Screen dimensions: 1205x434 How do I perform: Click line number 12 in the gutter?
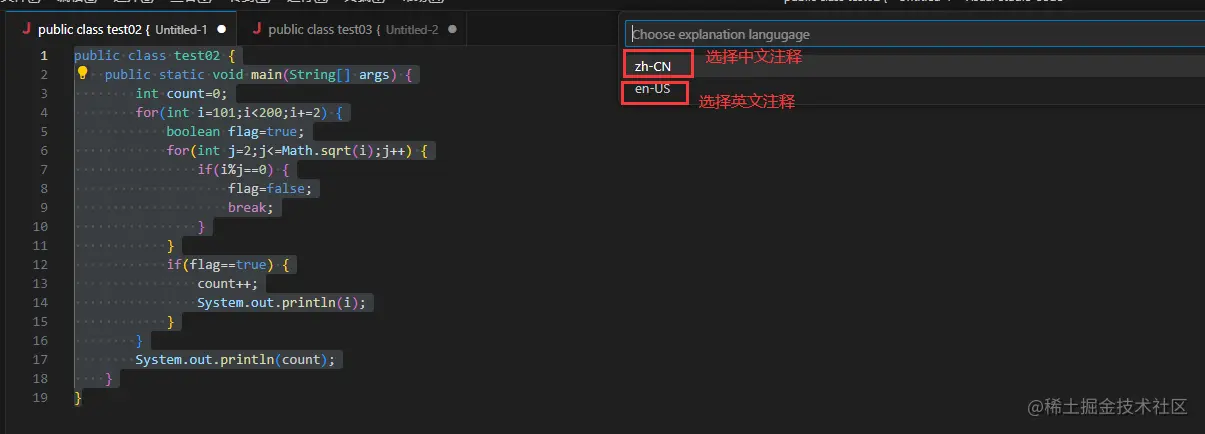pos(41,264)
